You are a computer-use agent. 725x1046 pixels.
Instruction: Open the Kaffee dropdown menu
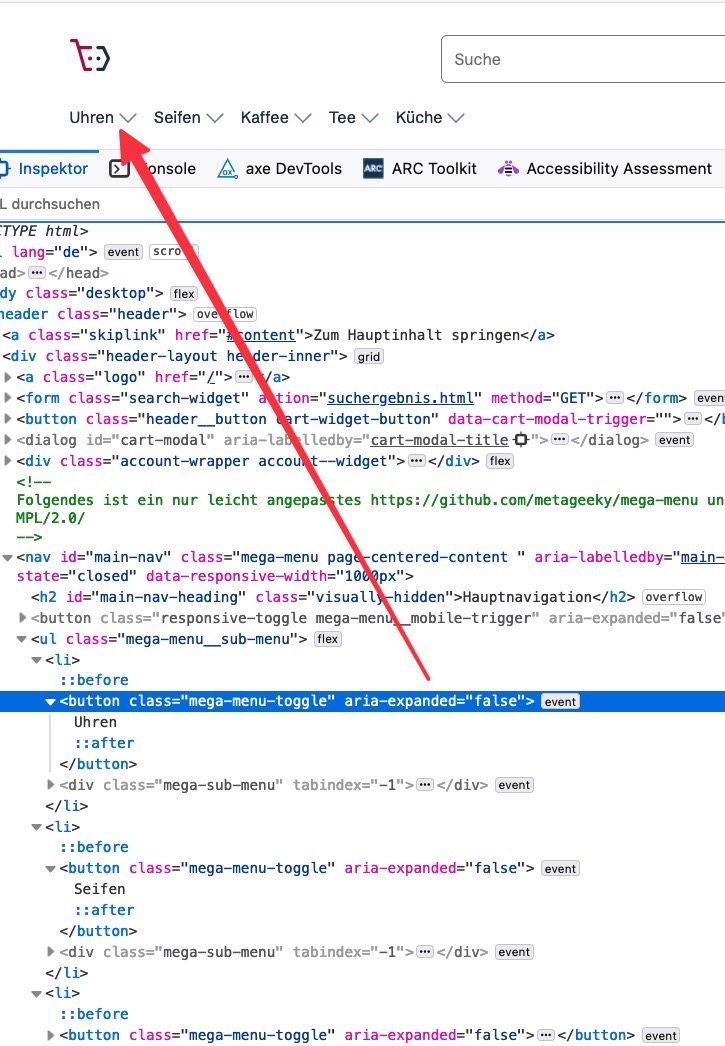pyautogui.click(x=275, y=118)
